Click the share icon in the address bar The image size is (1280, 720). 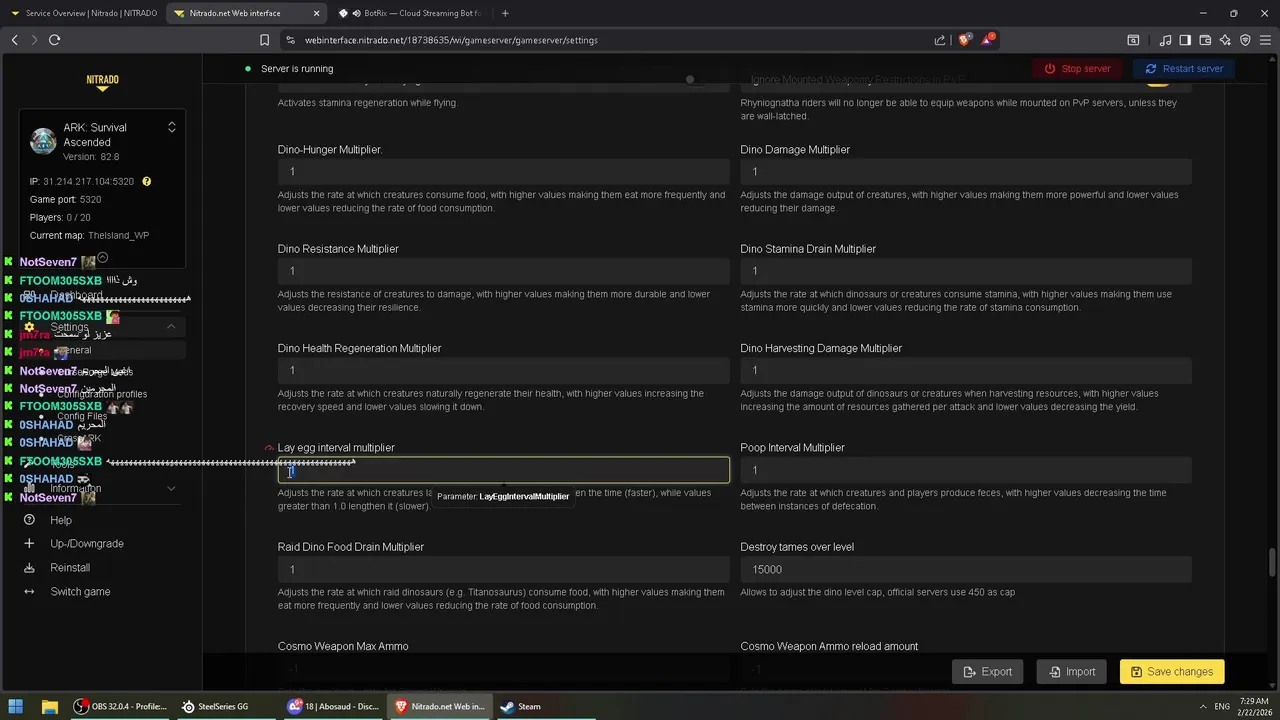[940, 40]
